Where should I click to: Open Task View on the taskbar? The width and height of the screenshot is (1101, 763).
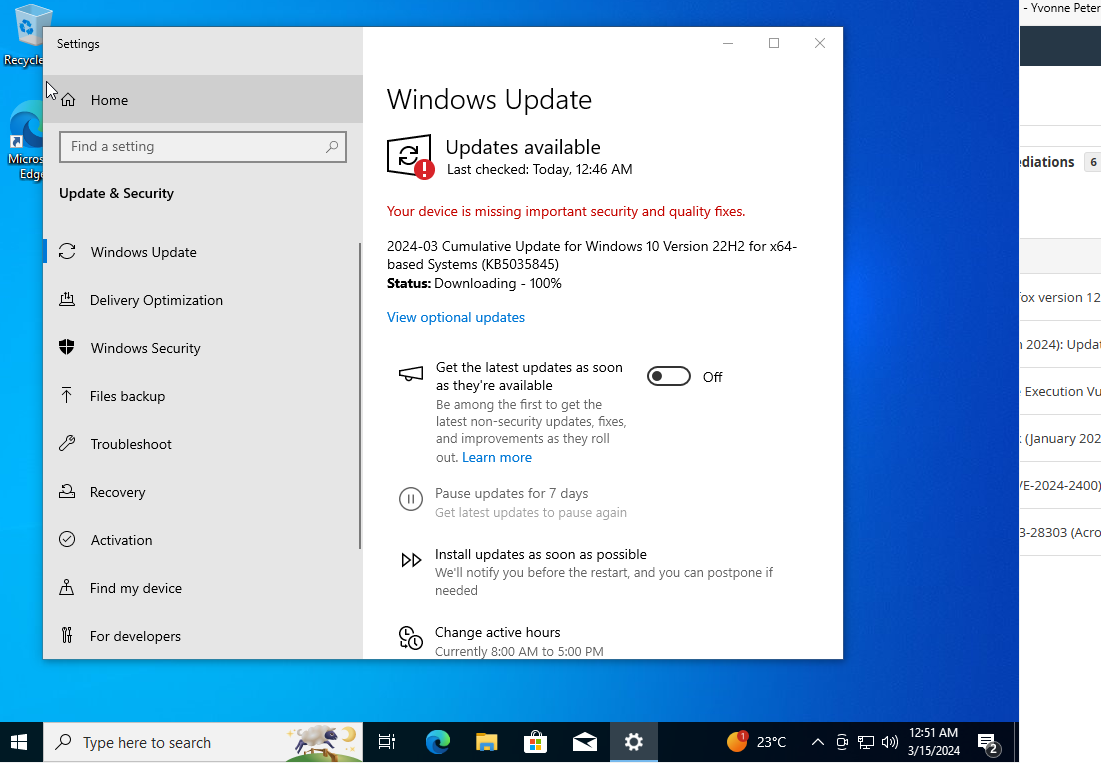tap(387, 742)
